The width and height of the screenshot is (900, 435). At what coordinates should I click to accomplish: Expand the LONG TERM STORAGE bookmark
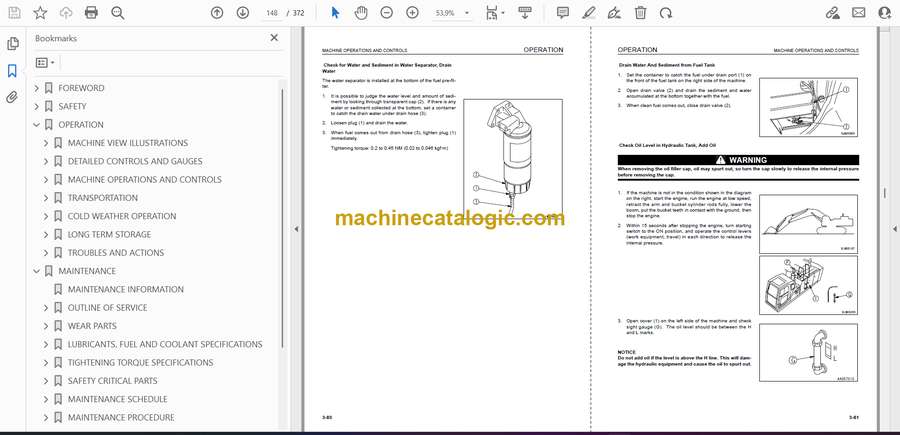46,235
